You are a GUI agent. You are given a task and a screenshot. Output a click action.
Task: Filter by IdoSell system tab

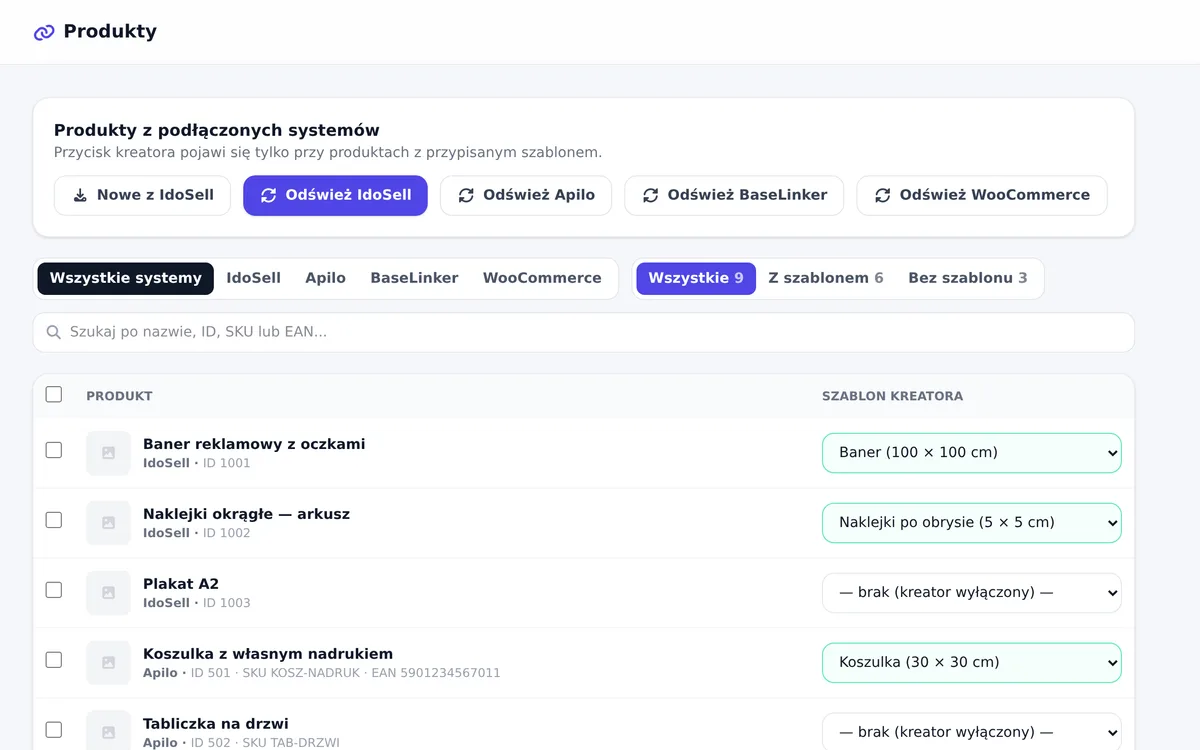coord(254,279)
